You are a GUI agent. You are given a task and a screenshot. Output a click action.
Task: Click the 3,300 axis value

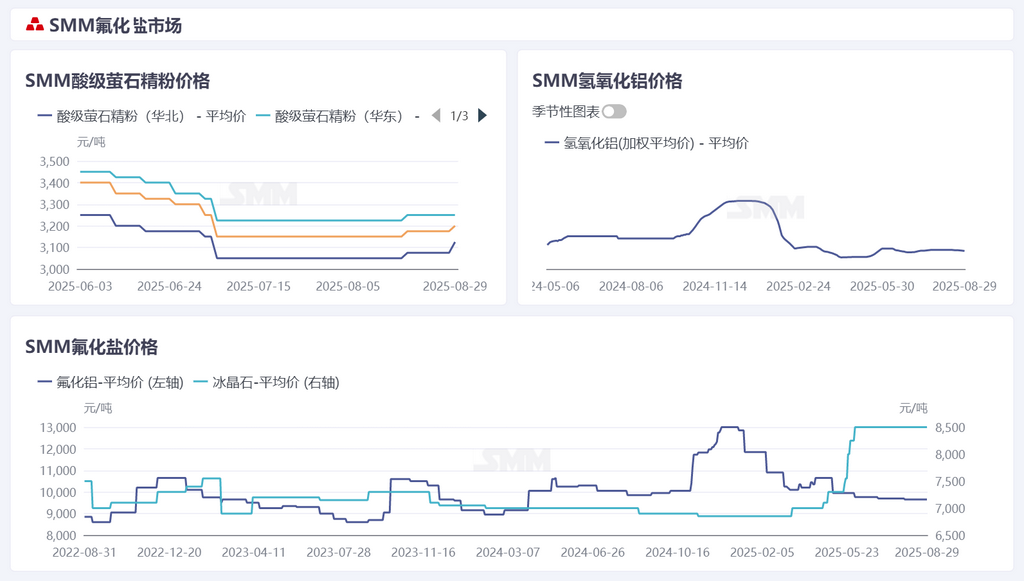coord(55,204)
